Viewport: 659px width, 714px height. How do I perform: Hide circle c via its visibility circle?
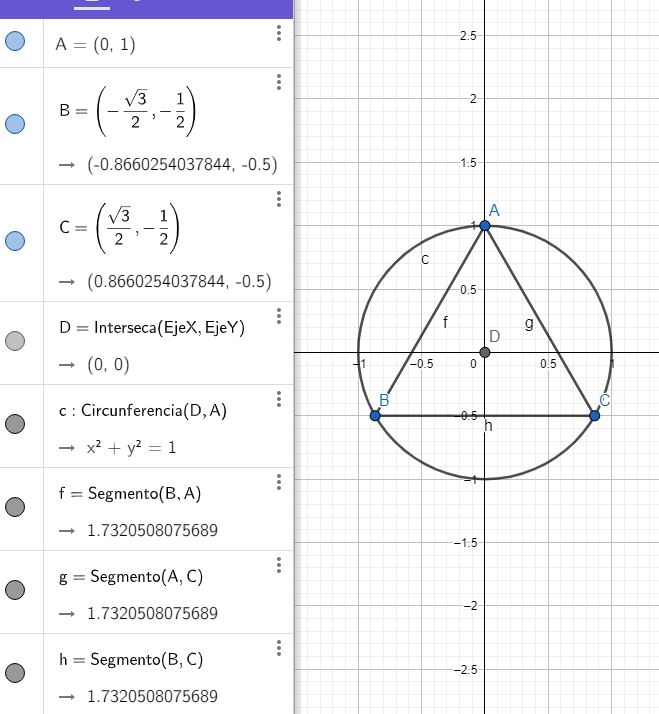pos(15,425)
